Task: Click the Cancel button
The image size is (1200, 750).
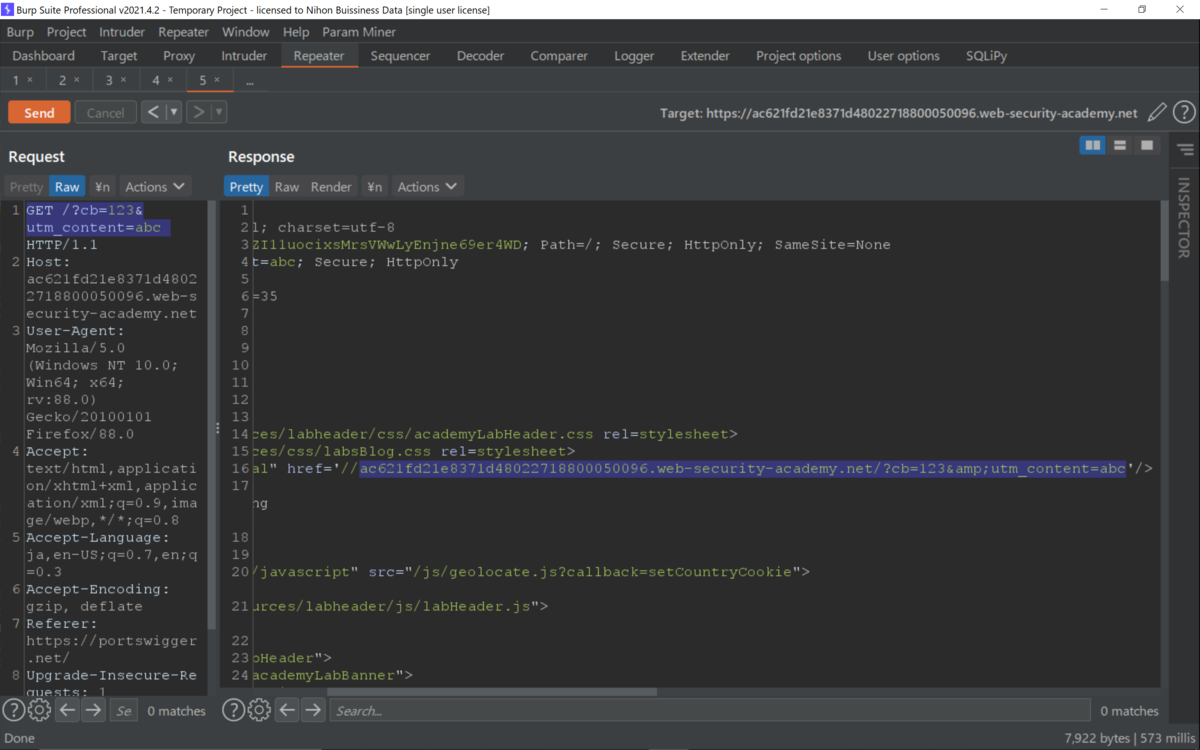Action: (x=105, y=113)
